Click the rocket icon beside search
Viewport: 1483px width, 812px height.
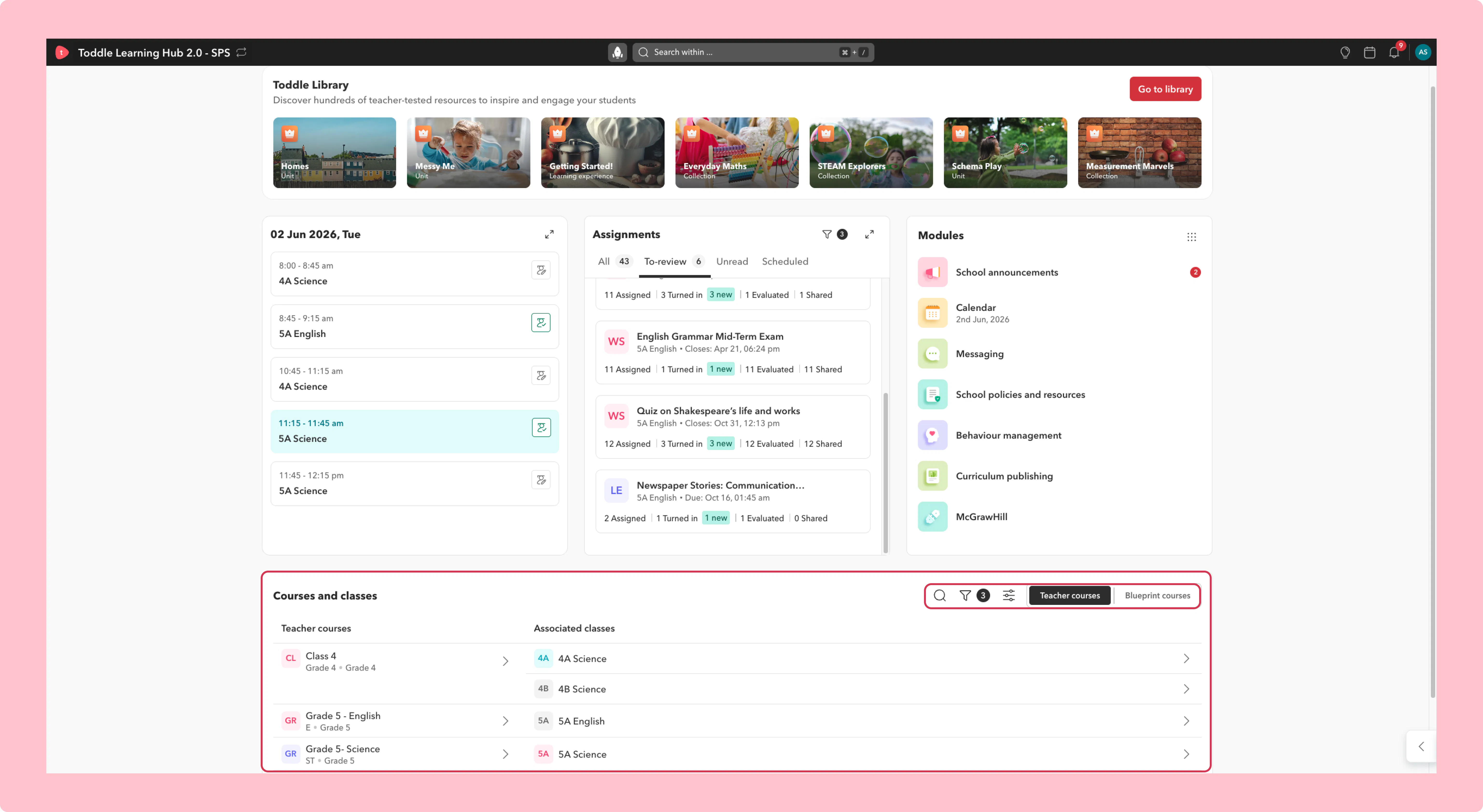point(617,52)
